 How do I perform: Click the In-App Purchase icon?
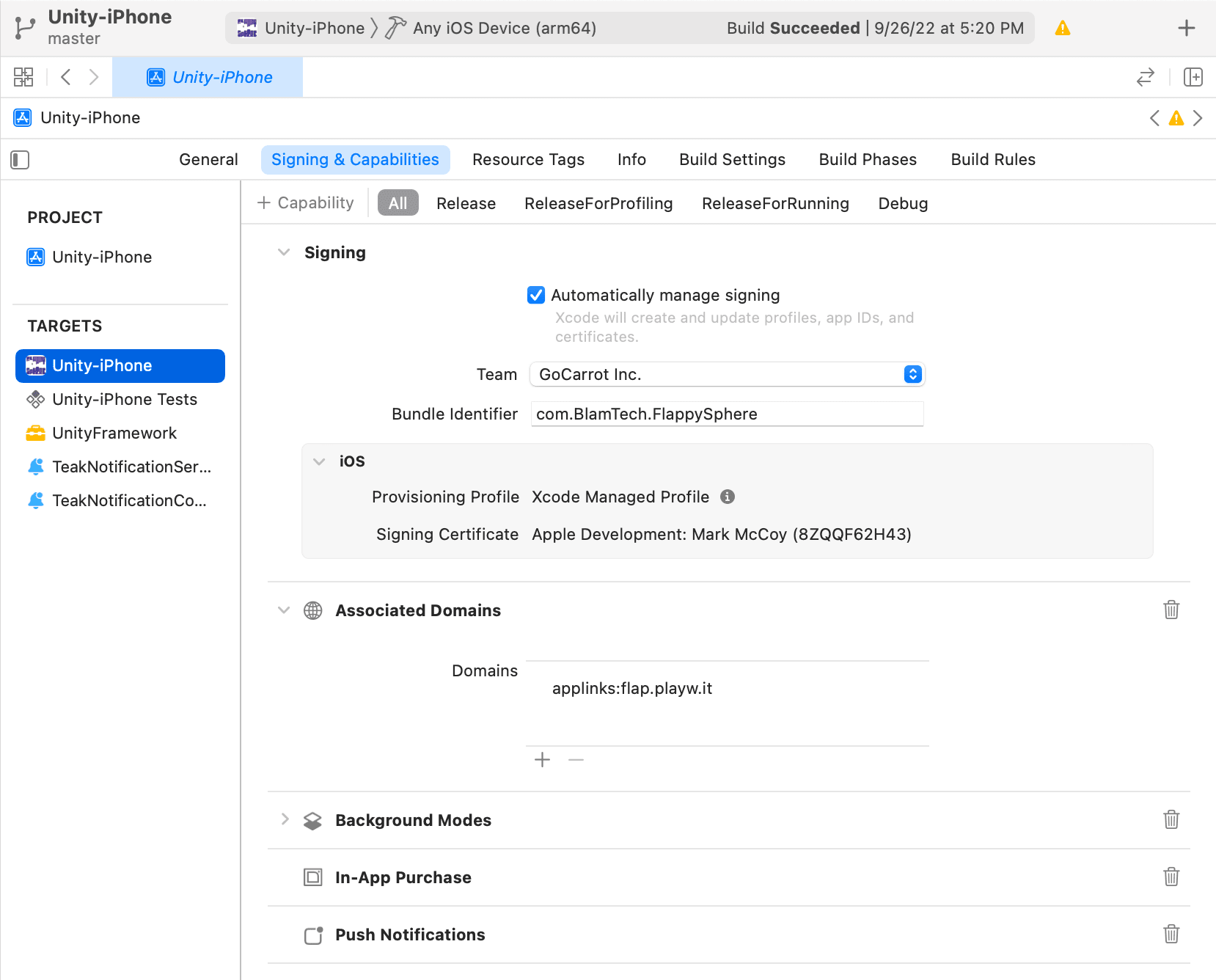click(x=313, y=877)
